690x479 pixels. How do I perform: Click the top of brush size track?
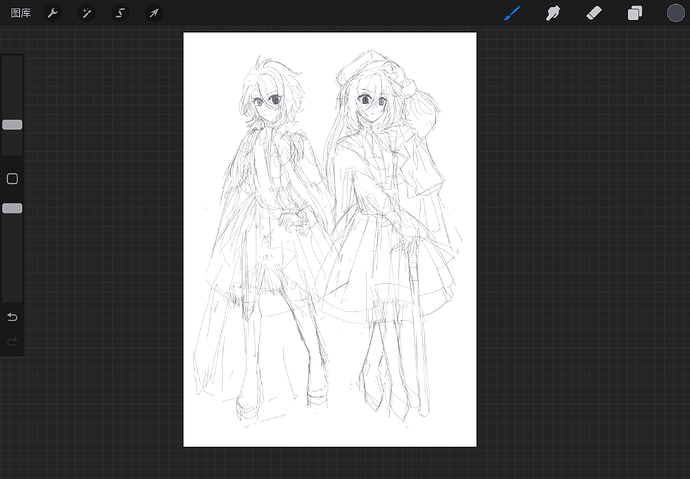(12, 59)
